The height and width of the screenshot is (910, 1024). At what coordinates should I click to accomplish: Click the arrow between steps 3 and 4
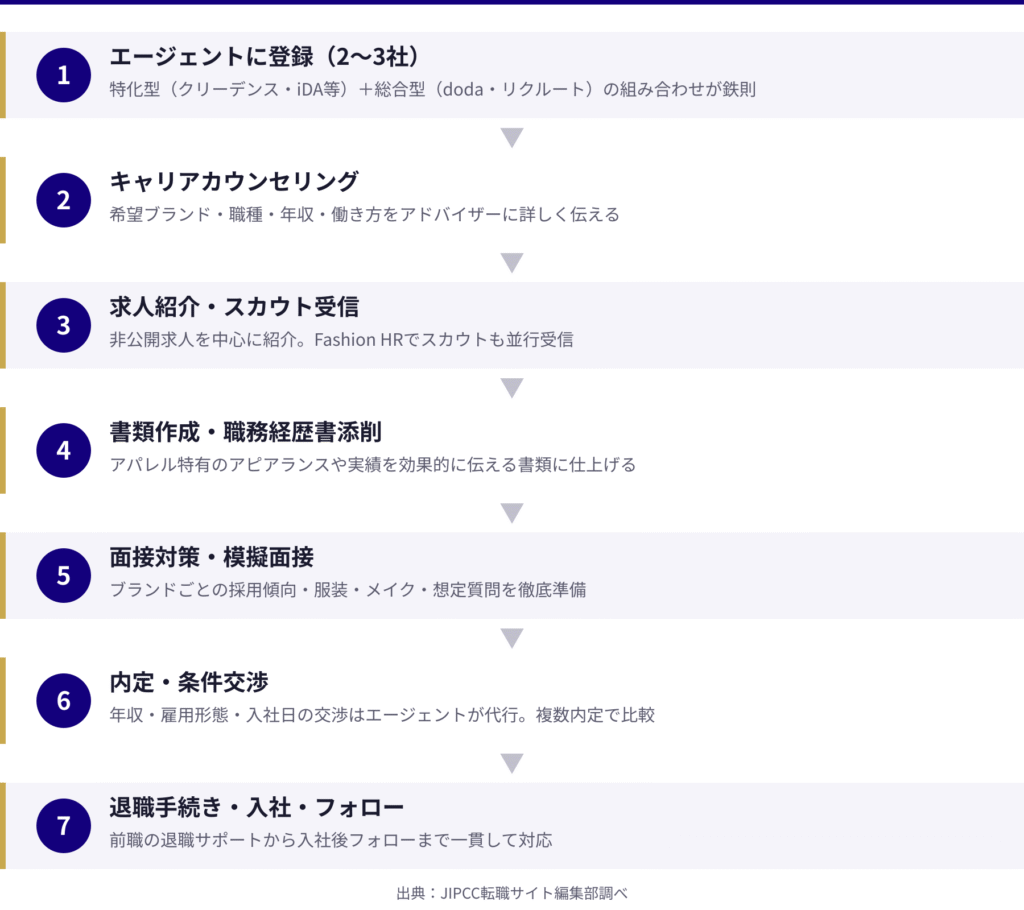[x=512, y=388]
